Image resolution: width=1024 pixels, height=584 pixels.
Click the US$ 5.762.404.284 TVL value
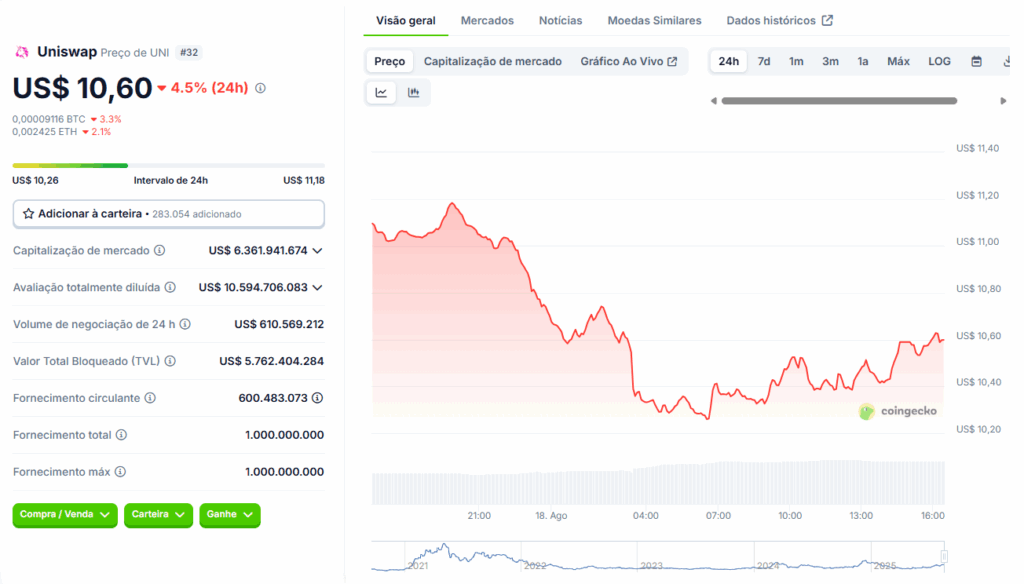(x=271, y=361)
